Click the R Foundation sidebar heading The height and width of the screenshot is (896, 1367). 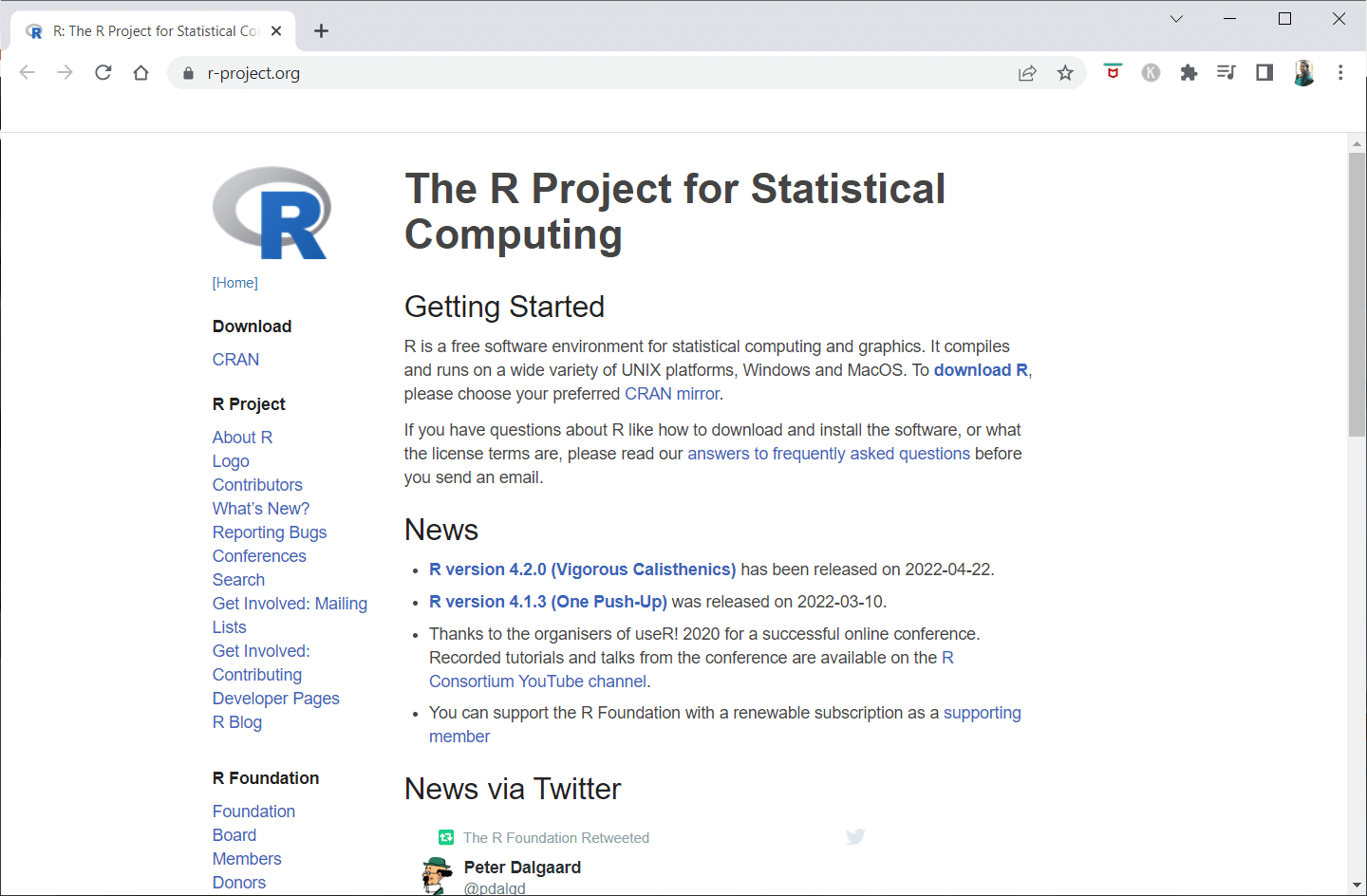point(266,778)
